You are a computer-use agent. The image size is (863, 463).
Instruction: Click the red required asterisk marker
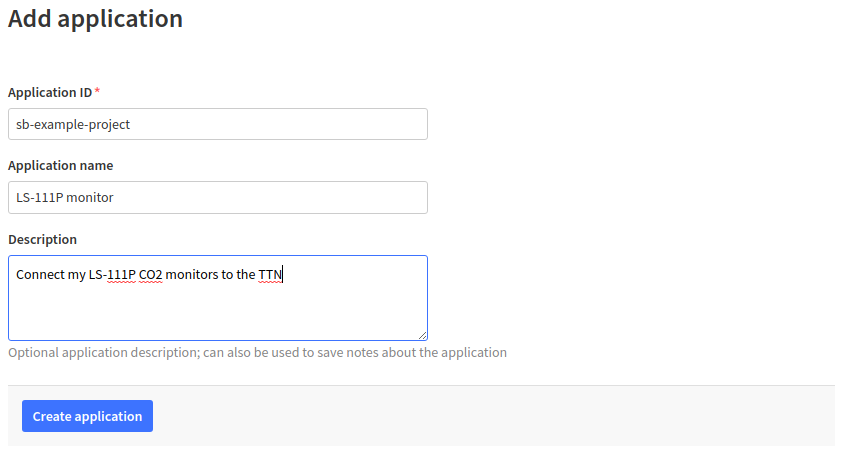pos(98,92)
